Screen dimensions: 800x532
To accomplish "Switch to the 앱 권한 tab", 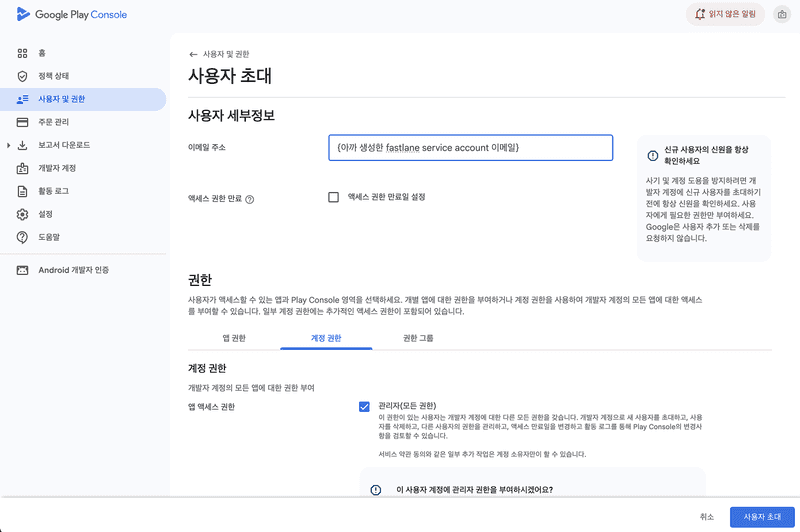I will coord(233,338).
